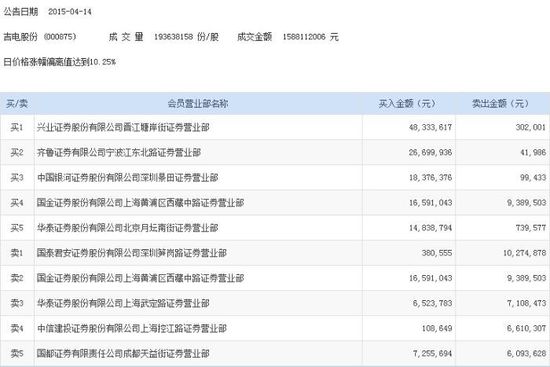Click the stock name 吉电股份 (000875)

pos(40,36)
